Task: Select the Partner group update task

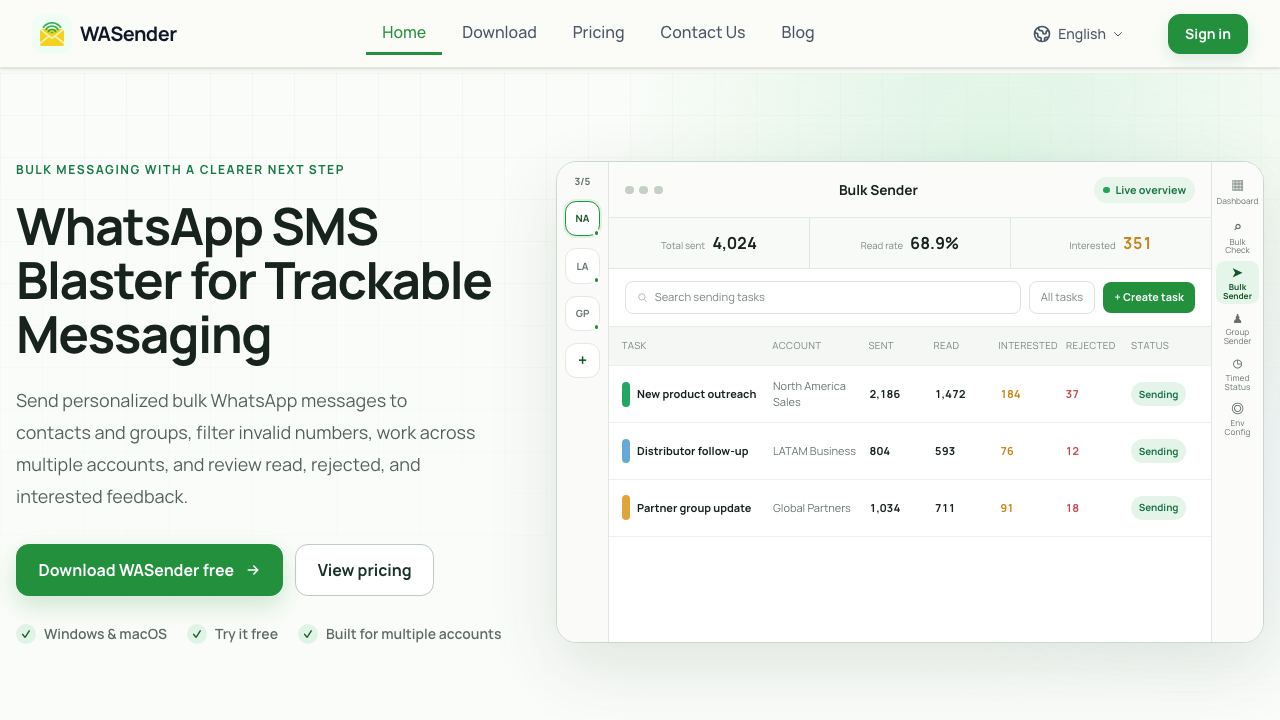Action: coord(694,508)
